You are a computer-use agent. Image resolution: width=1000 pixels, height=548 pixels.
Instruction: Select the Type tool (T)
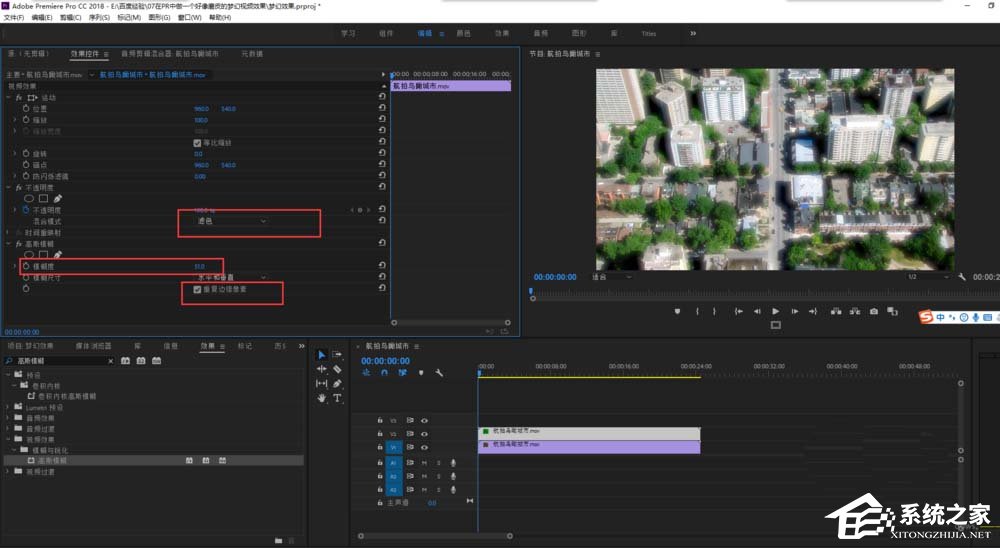click(x=337, y=398)
